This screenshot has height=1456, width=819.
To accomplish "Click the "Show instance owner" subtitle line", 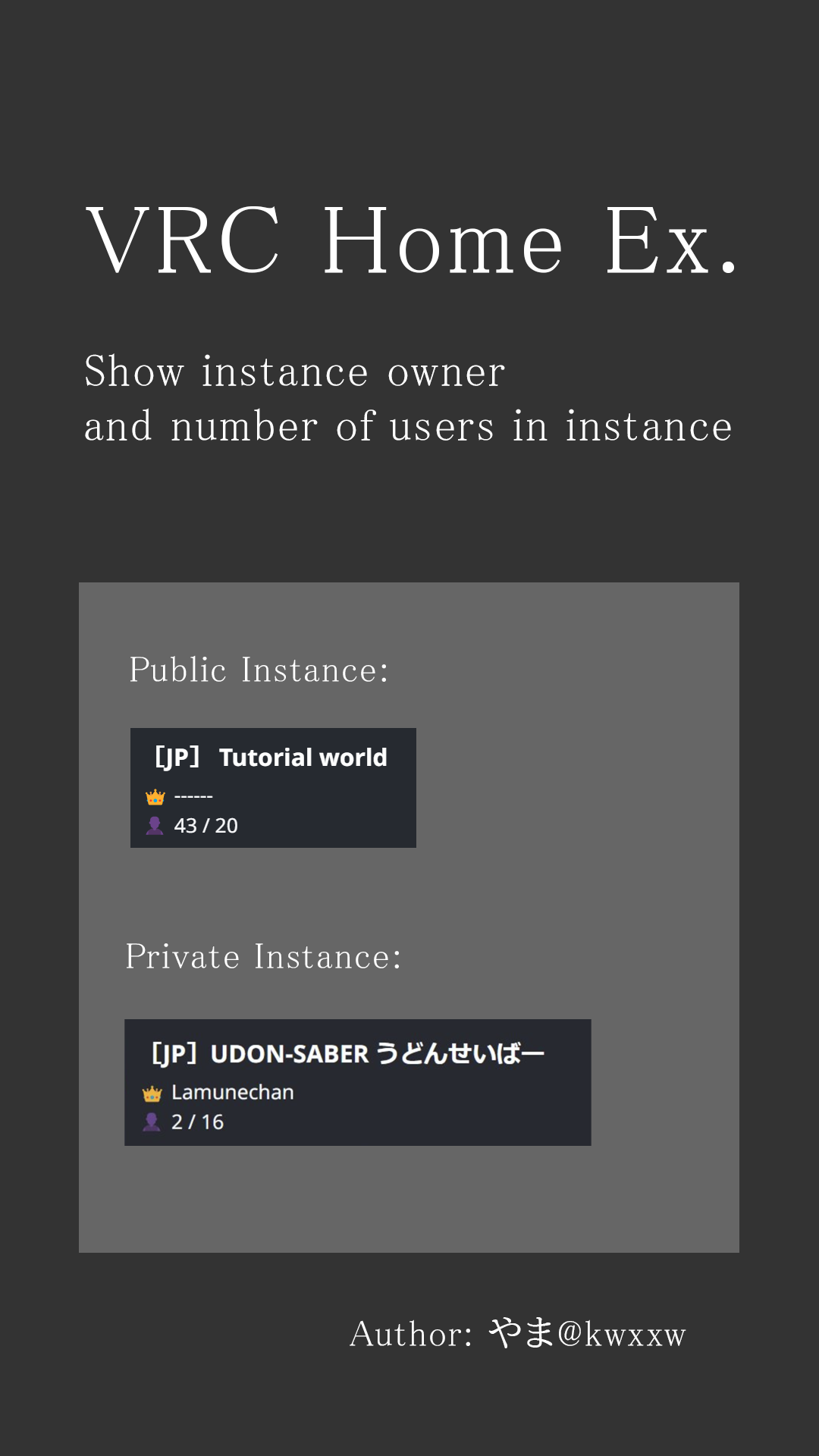I will [294, 372].
